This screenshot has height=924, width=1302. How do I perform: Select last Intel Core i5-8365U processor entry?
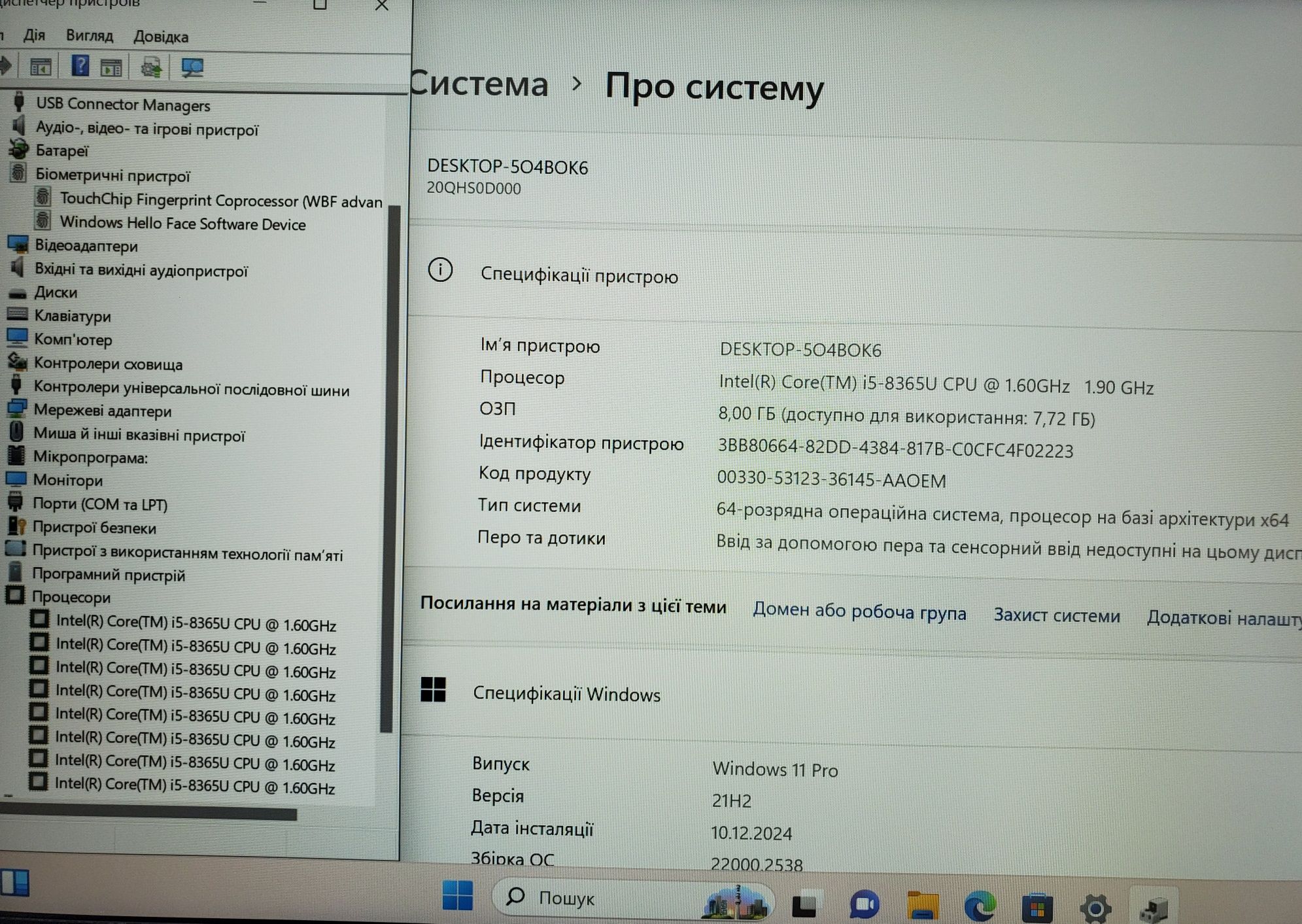[x=195, y=785]
